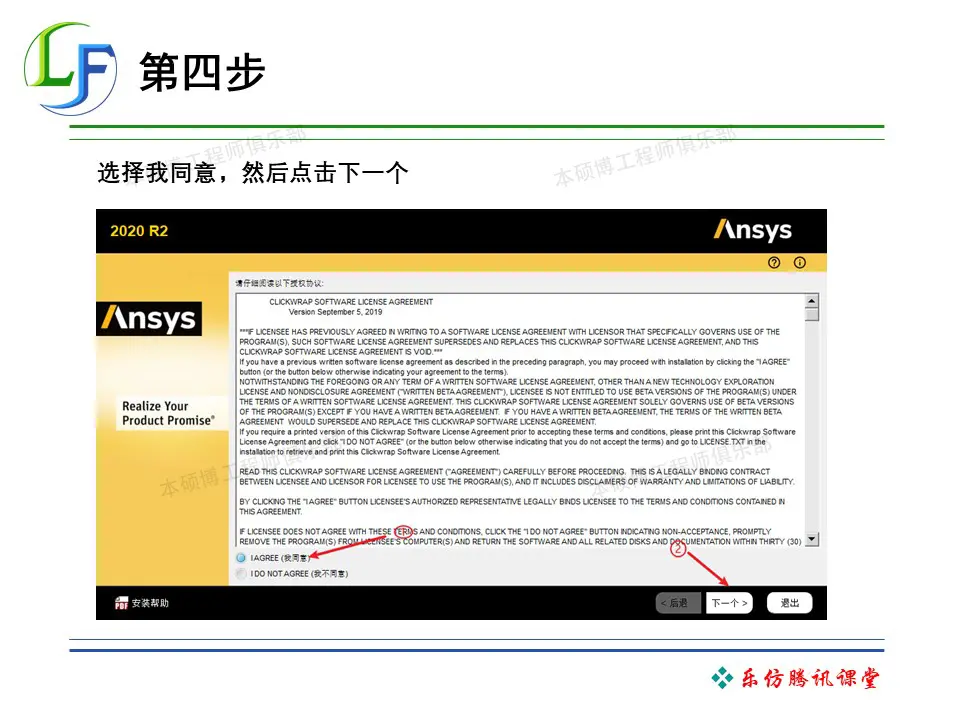The height and width of the screenshot is (720, 960).
Task: Open the info circle icon
Action: [x=800, y=263]
